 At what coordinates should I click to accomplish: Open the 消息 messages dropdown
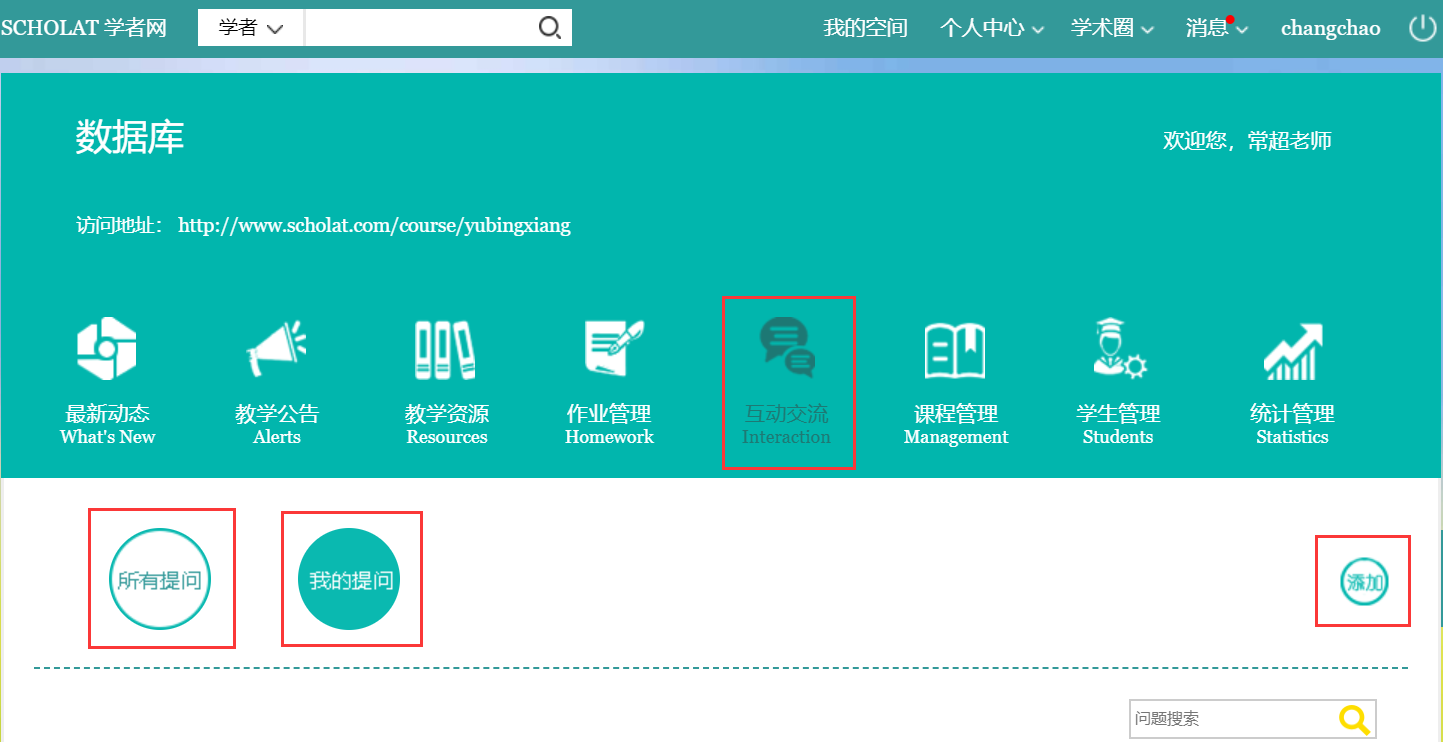pyautogui.click(x=1216, y=28)
